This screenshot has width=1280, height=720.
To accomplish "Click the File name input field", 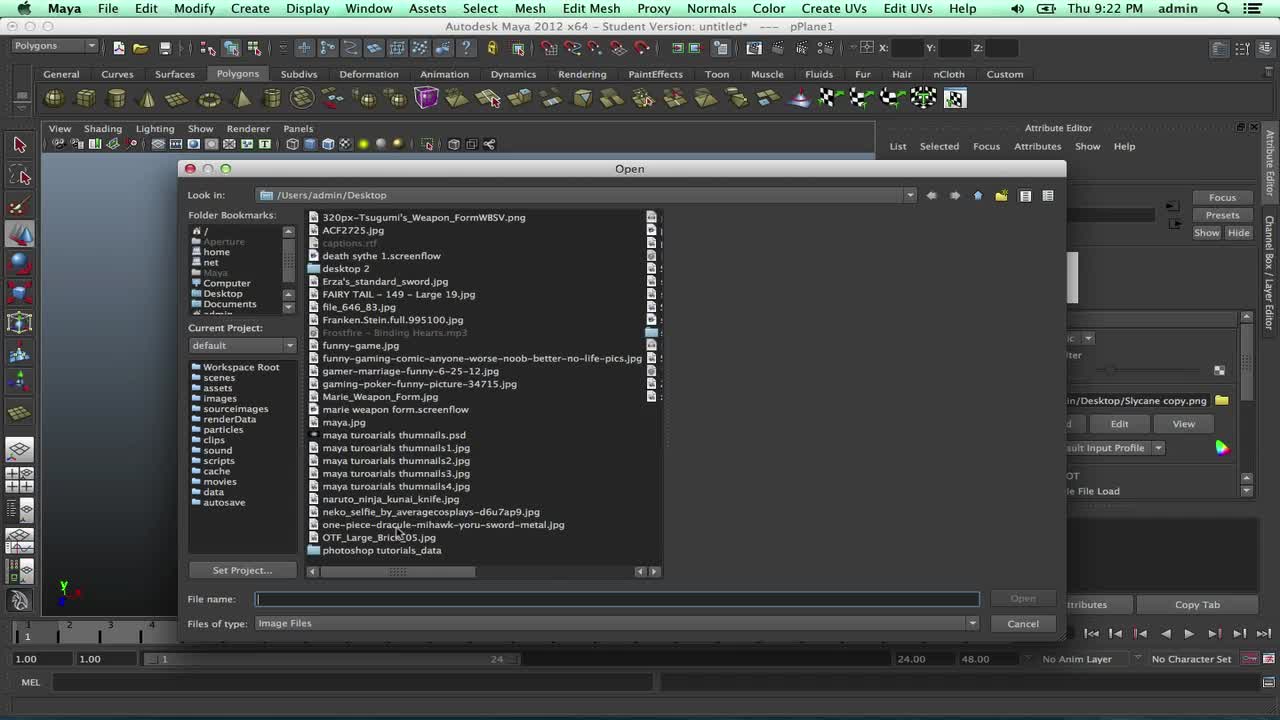I will [x=617, y=599].
